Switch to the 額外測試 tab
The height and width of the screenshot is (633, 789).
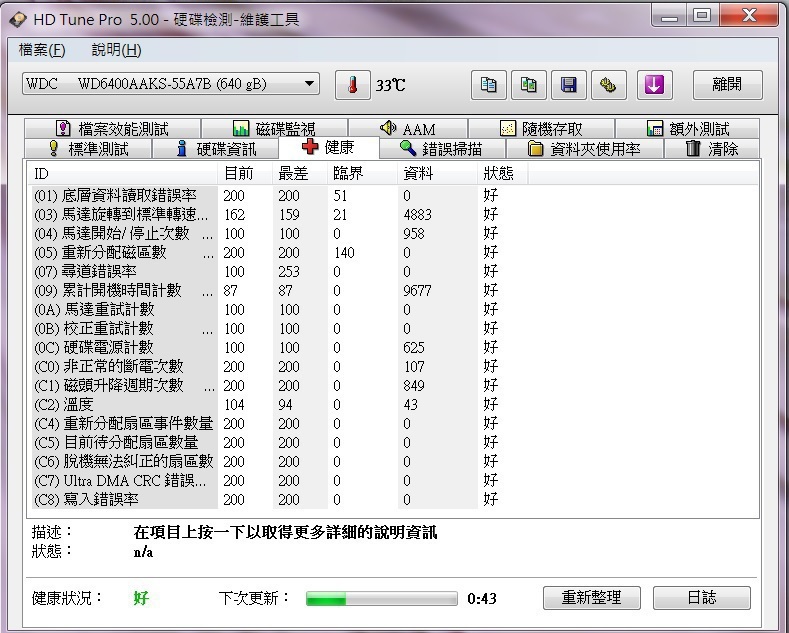click(687, 128)
